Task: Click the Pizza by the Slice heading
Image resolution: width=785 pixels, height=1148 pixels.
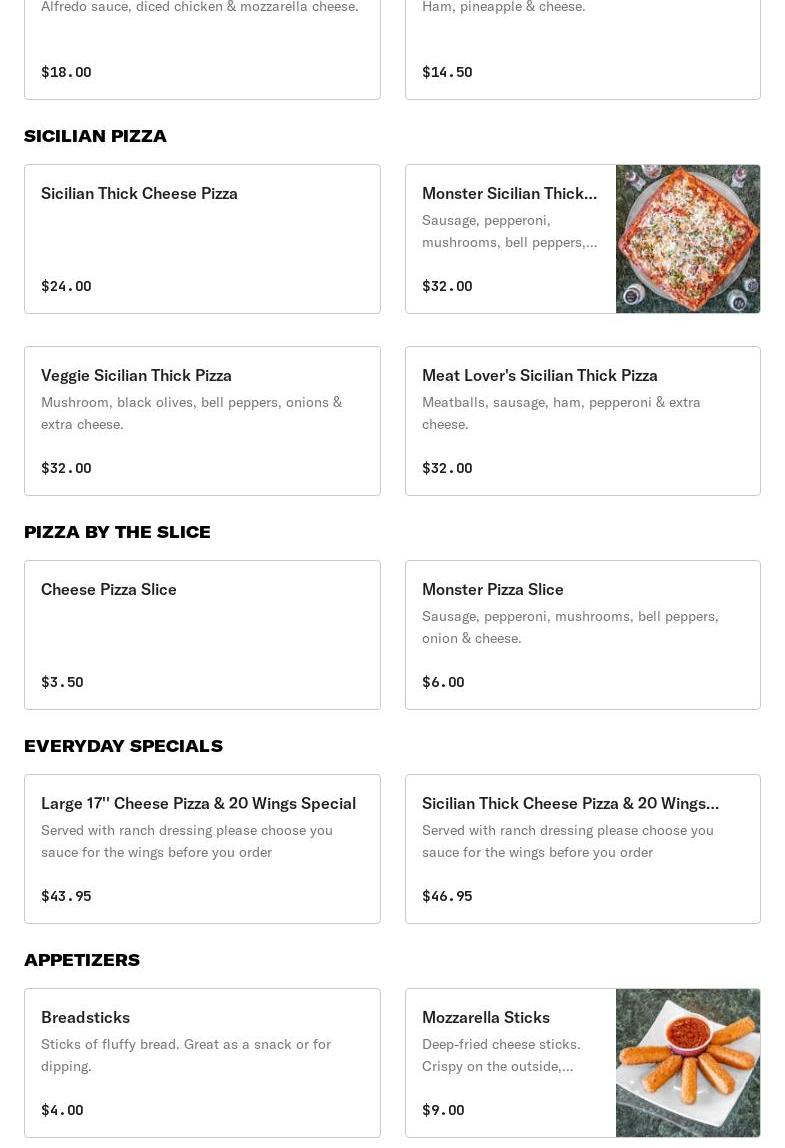Action: (x=117, y=532)
